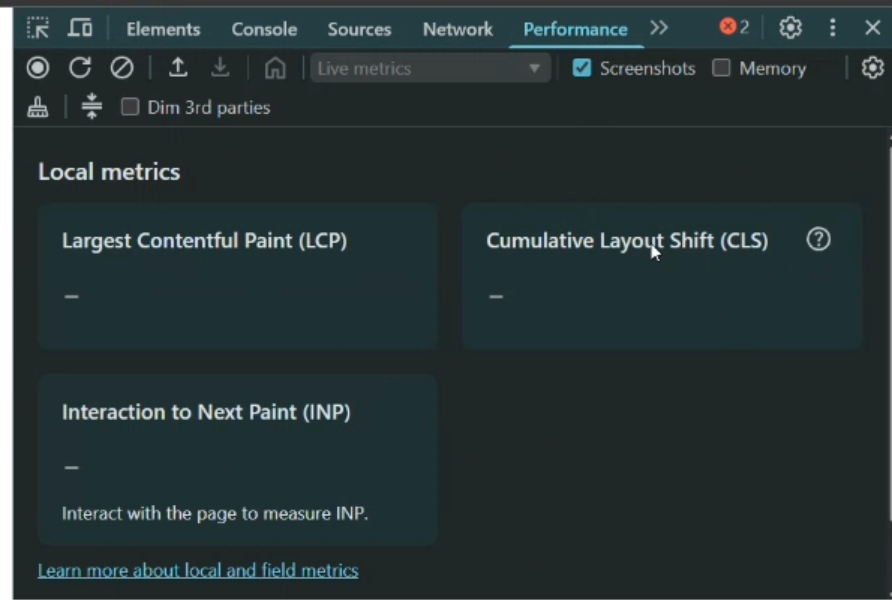The height and width of the screenshot is (600, 892).
Task: Clear the performance recording
Action: 122,68
